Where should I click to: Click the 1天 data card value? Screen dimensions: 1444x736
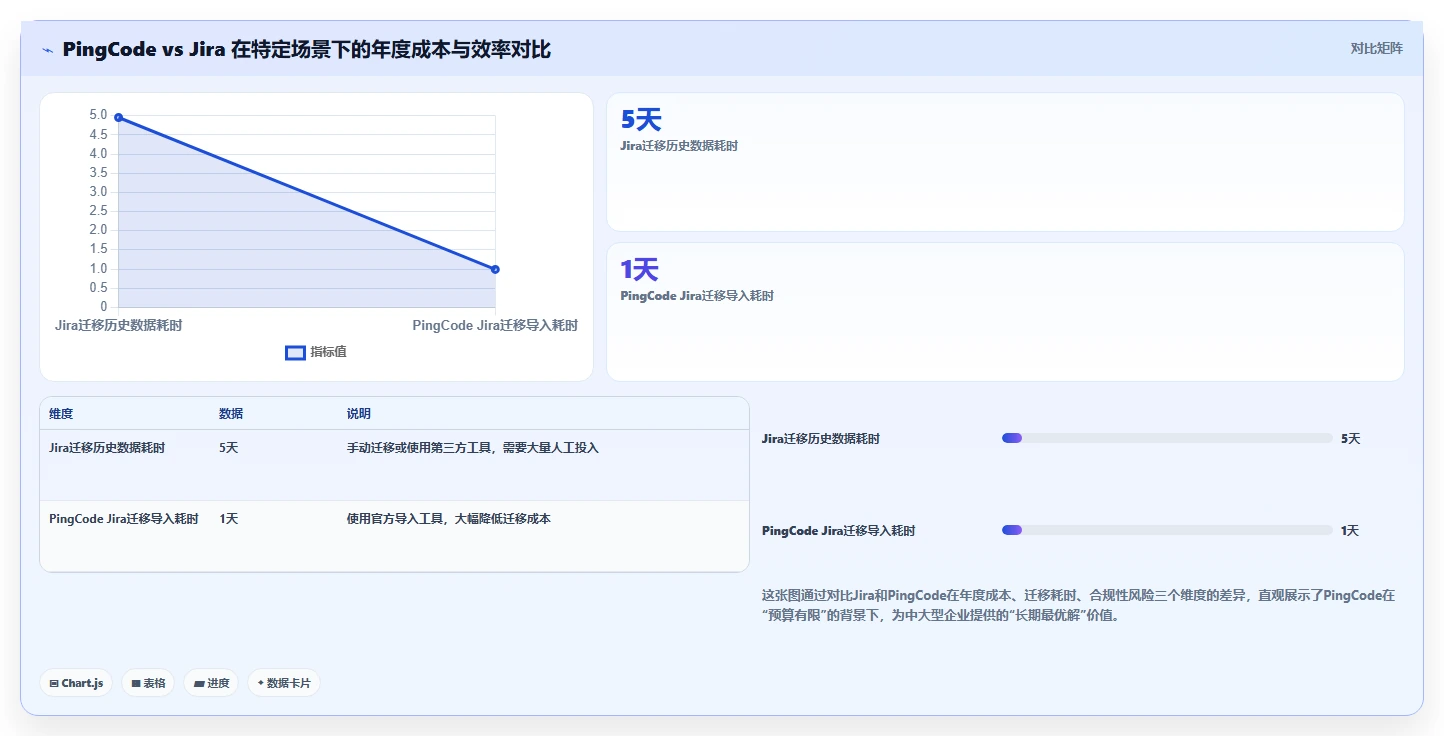click(x=640, y=270)
